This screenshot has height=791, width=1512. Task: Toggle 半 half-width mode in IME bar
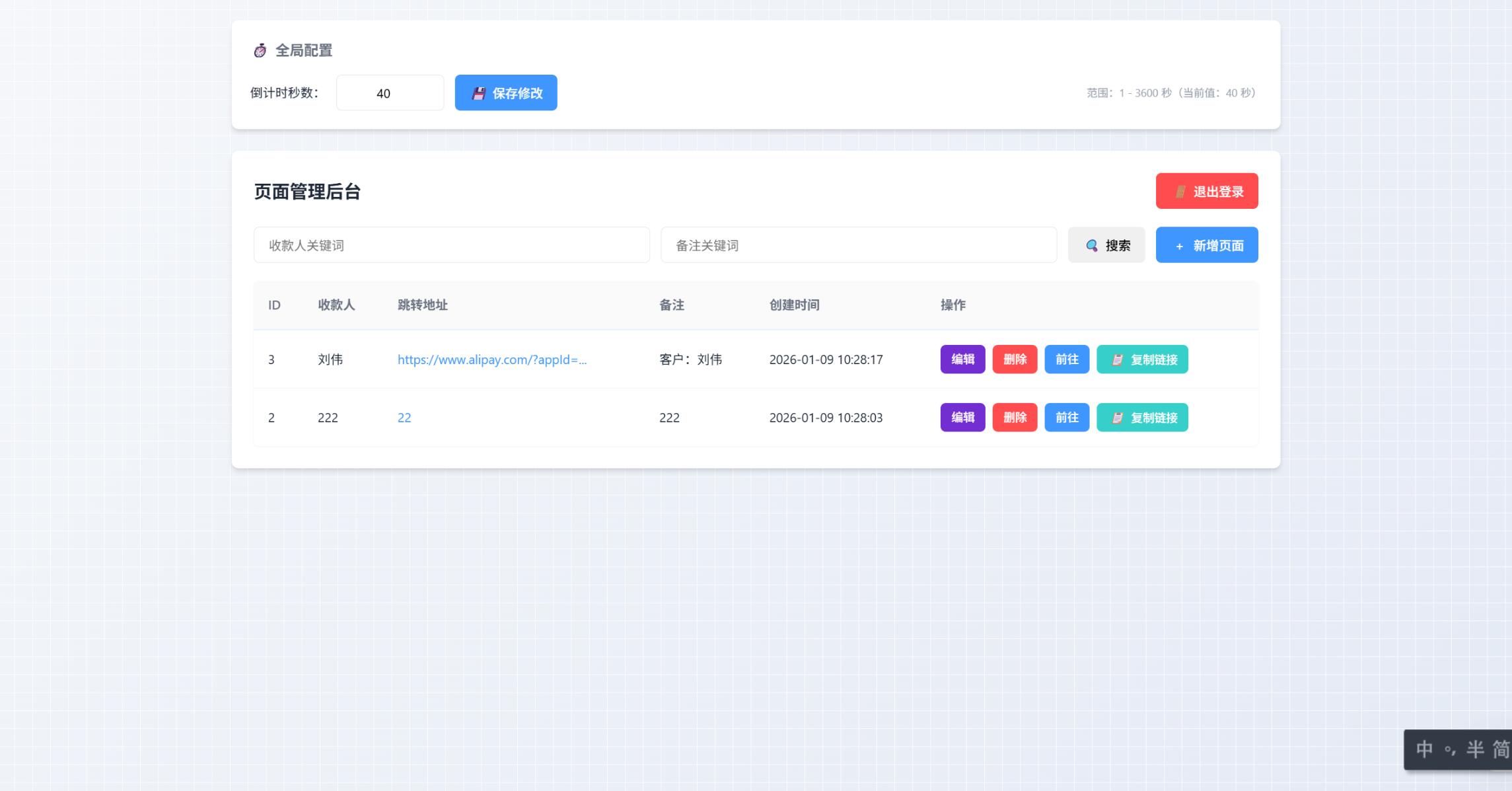pos(1475,749)
